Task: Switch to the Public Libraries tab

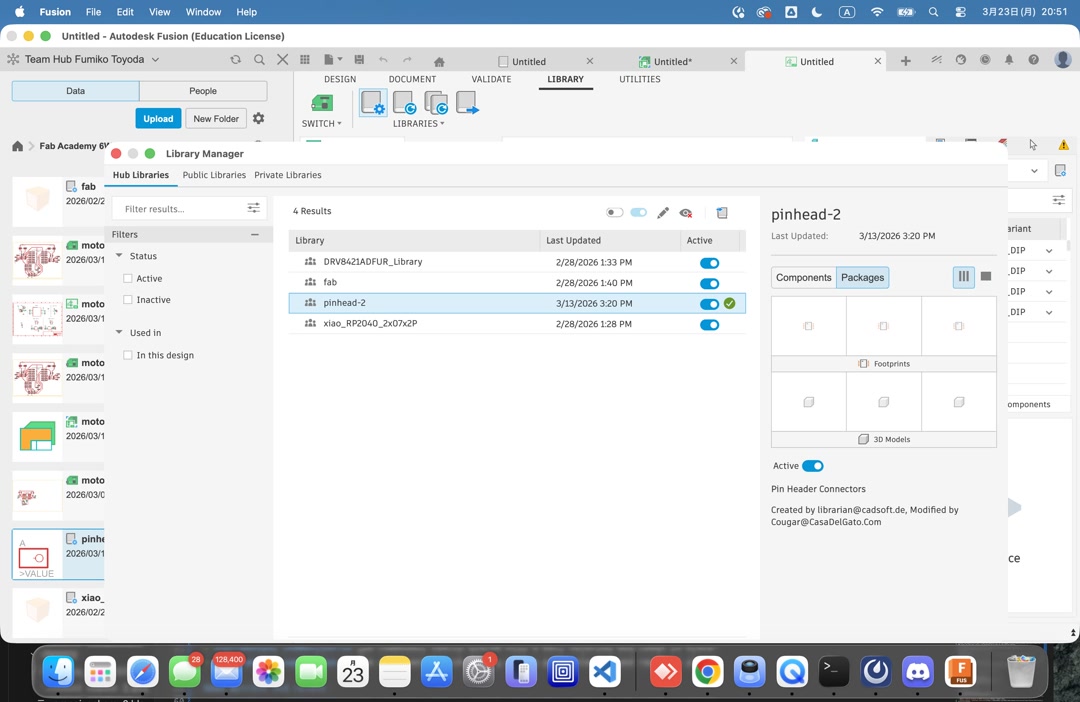Action: [x=213, y=175]
